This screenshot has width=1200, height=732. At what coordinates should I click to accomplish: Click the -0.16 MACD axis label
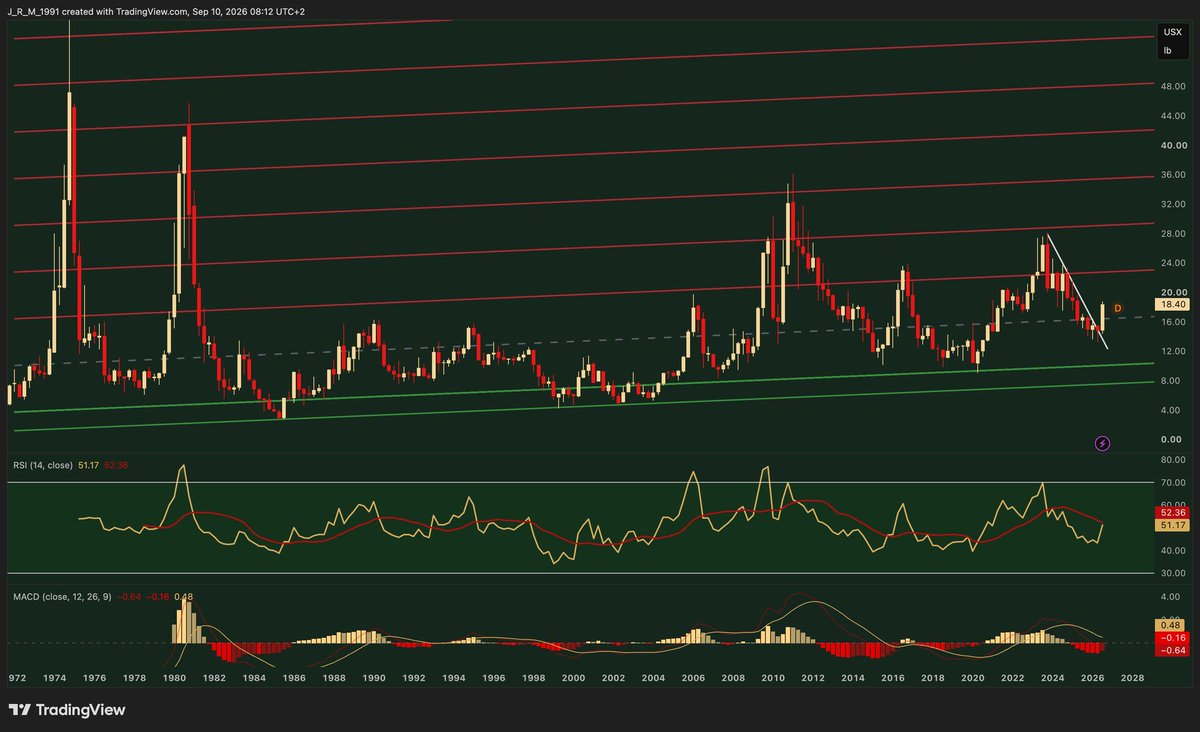coord(1170,637)
